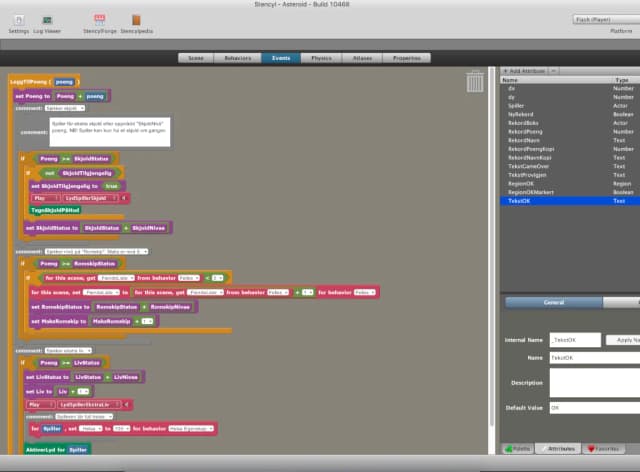Open the Stencylpedia book icon
640x472 pixels.
[136, 20]
